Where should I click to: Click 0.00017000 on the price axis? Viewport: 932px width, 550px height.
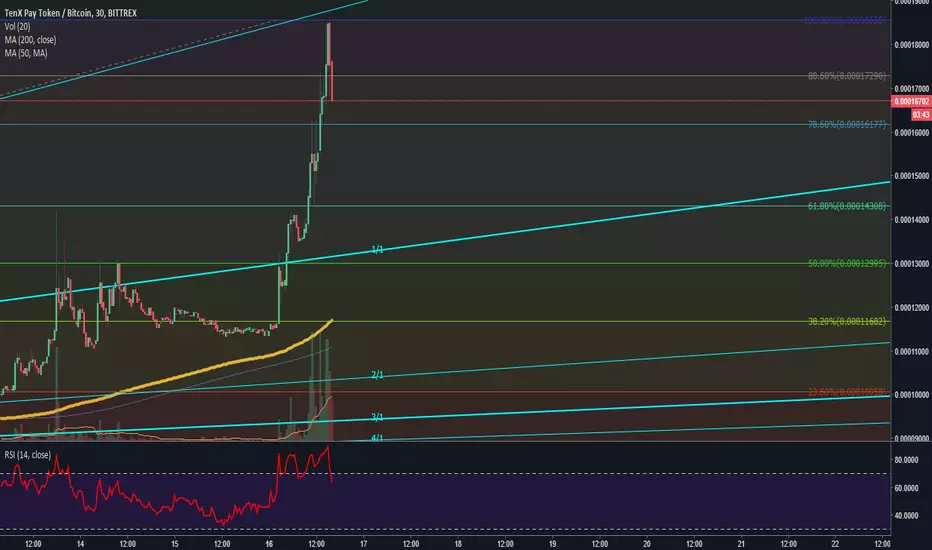pyautogui.click(x=911, y=89)
